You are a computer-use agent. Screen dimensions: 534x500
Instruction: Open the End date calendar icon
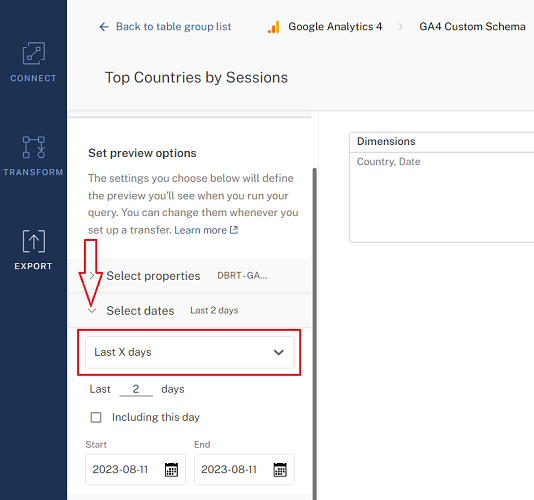pos(280,470)
